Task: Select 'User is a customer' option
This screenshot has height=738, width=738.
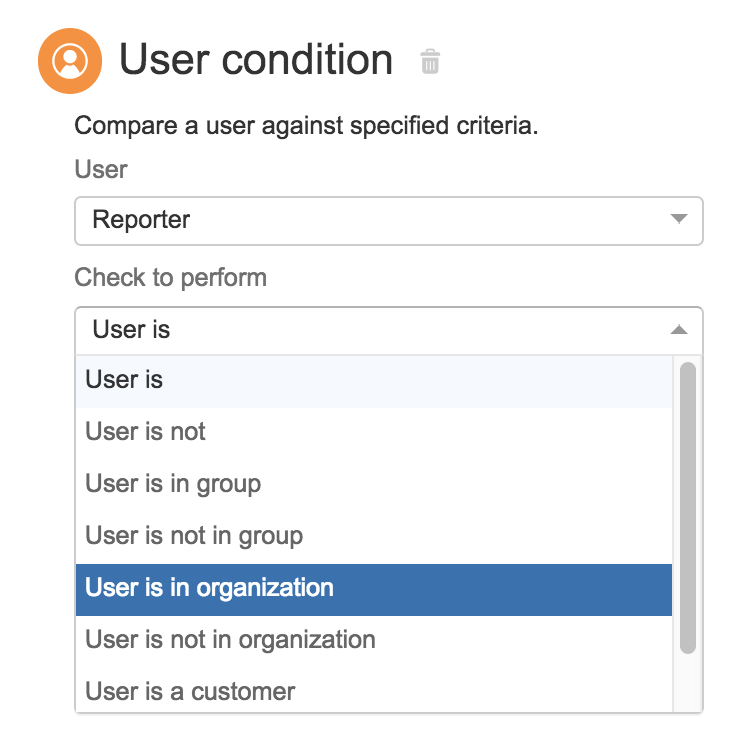Action: coord(374,691)
